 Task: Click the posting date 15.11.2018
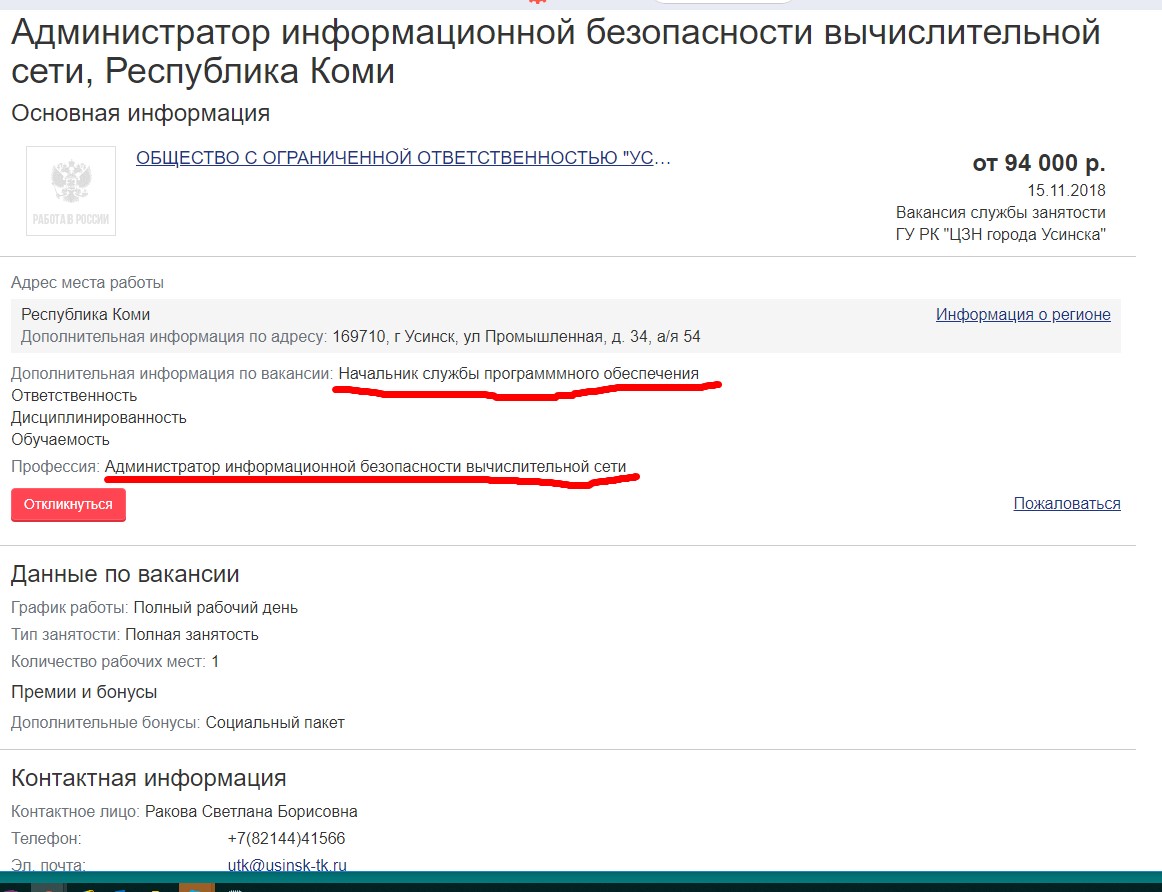click(1066, 190)
